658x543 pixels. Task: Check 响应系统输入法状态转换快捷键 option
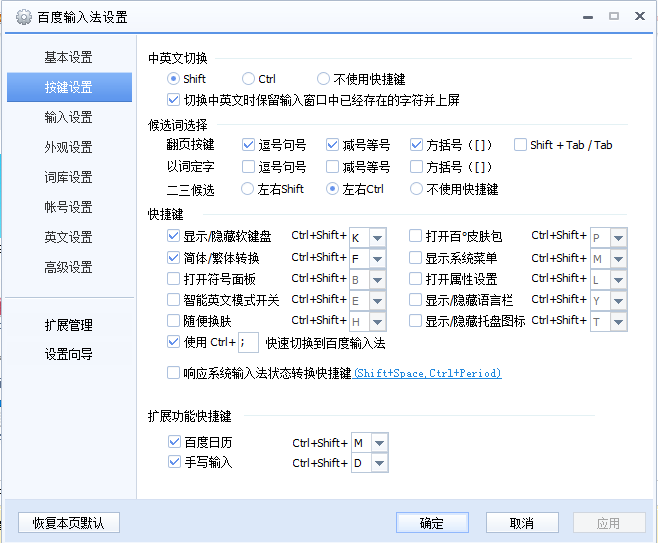click(174, 373)
